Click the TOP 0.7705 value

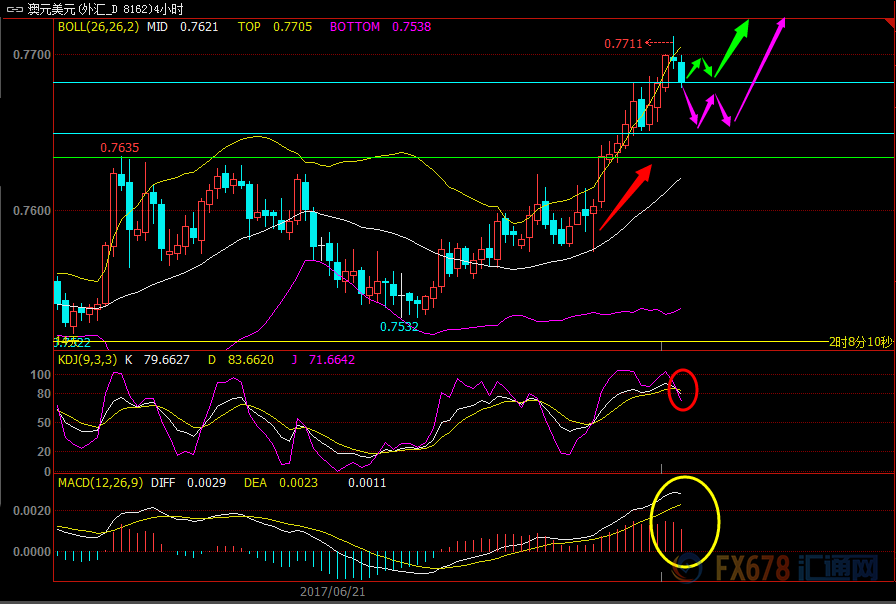(x=275, y=27)
